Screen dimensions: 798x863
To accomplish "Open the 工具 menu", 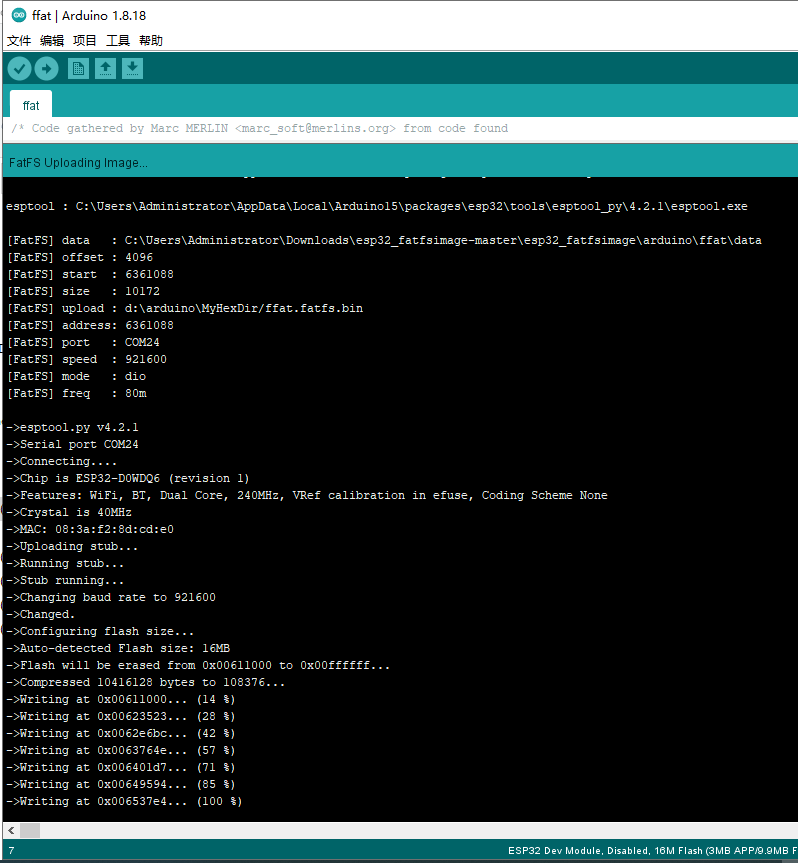I will tap(118, 41).
